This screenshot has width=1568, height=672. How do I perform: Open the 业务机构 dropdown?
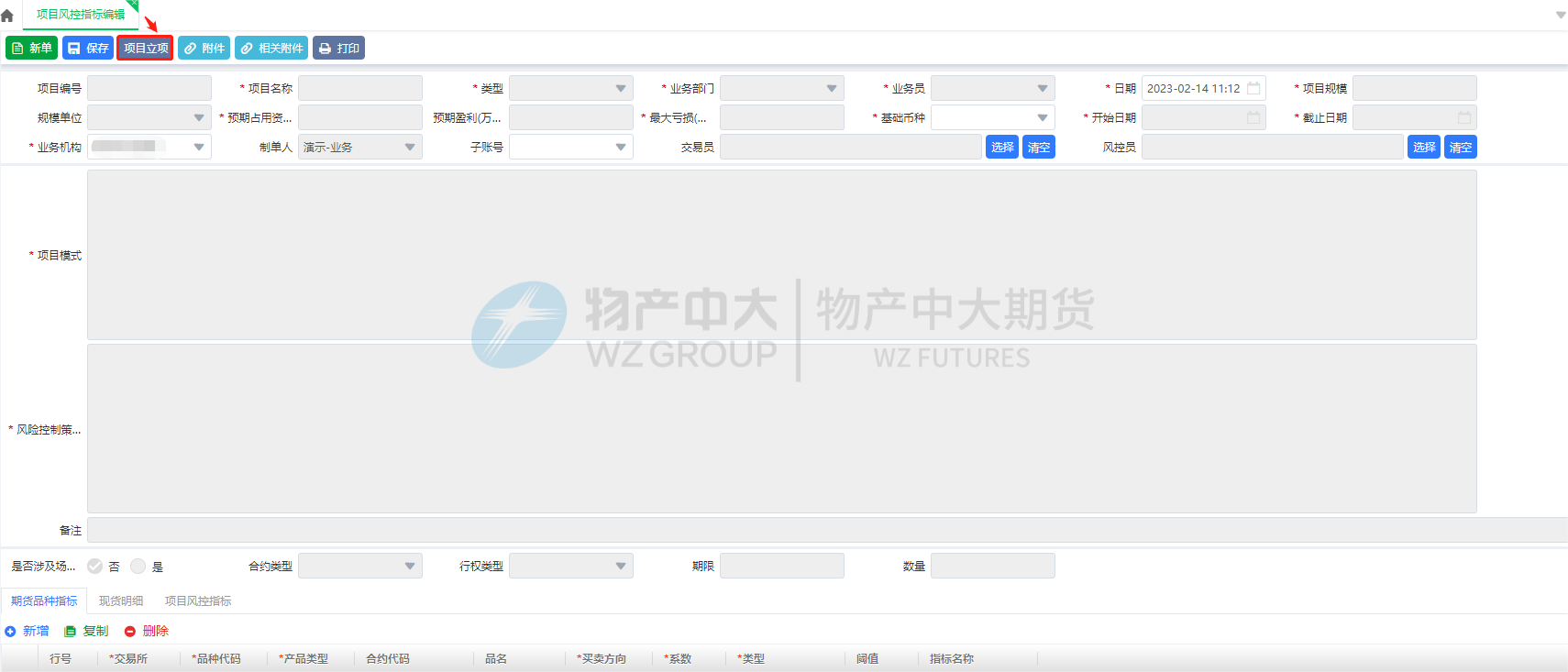point(149,147)
